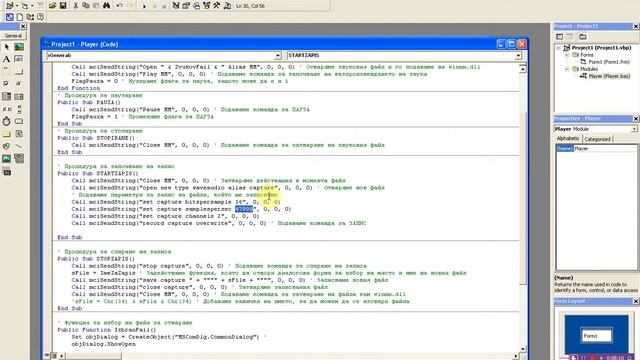Click code window vertical scrollbar up arrow
640x360 pixels.
coord(522,68)
